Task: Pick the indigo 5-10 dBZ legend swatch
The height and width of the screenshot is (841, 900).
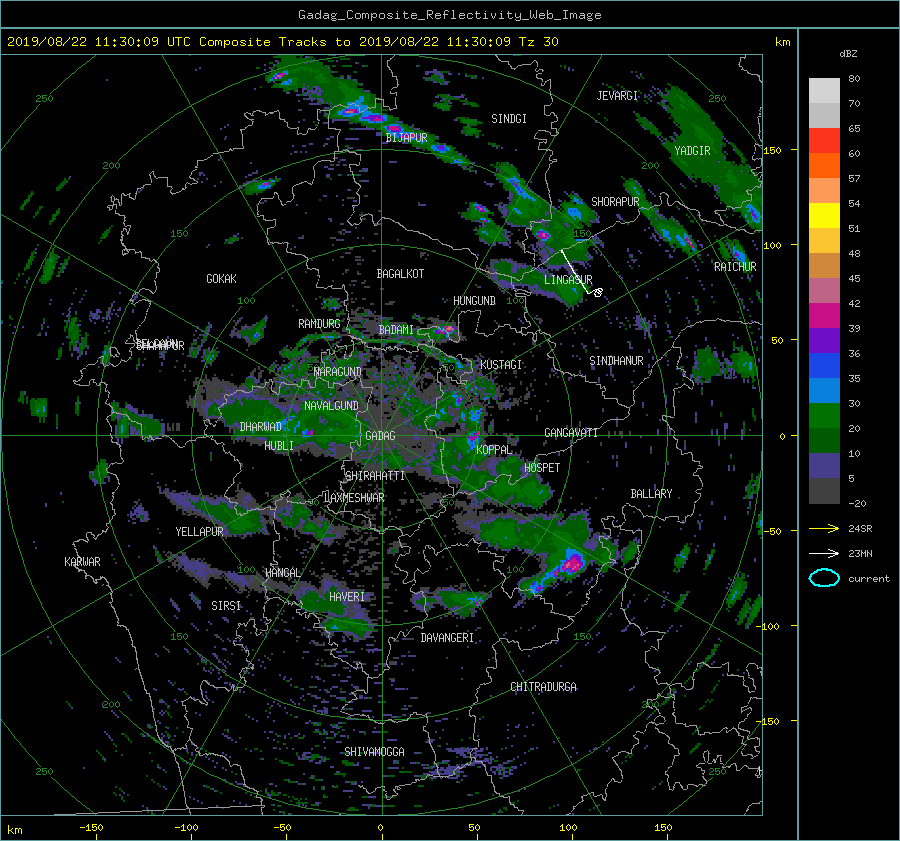Action: click(824, 466)
